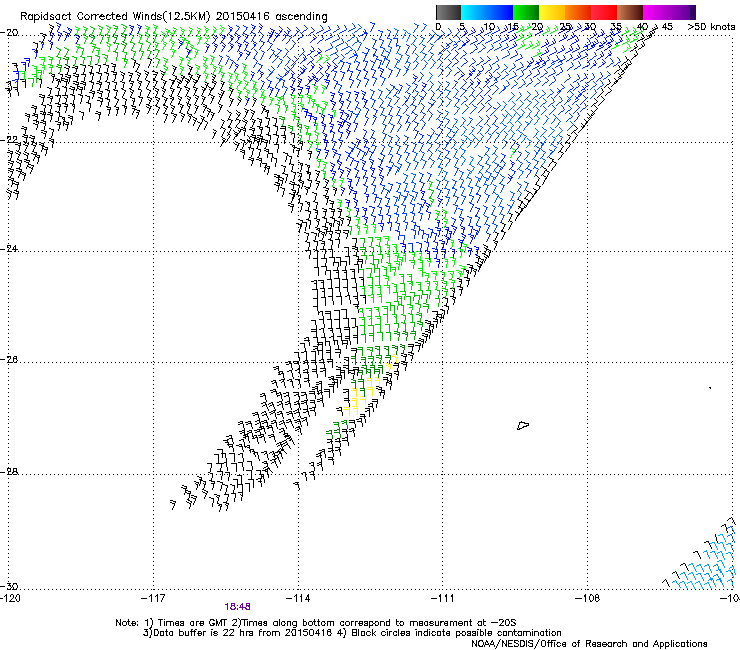Click the '20150416 ascending' date label
740x650 pixels.
(271, 17)
